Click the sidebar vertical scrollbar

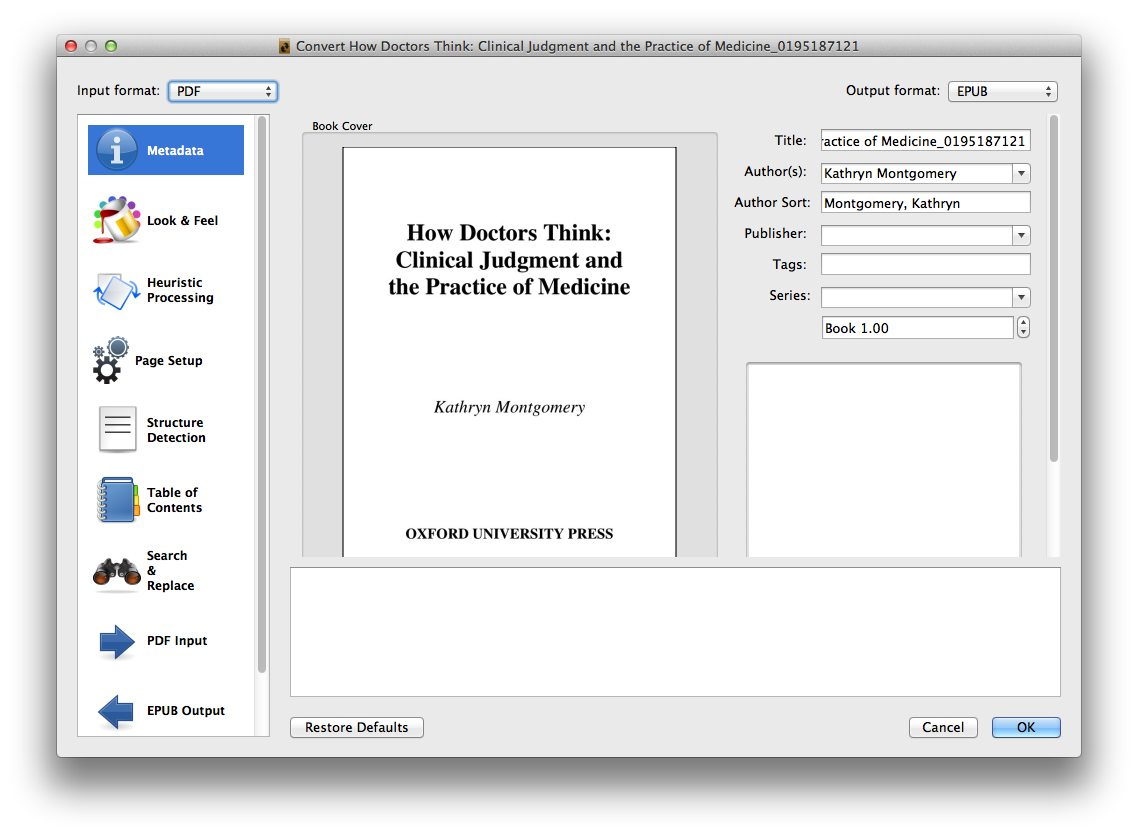tap(262, 396)
